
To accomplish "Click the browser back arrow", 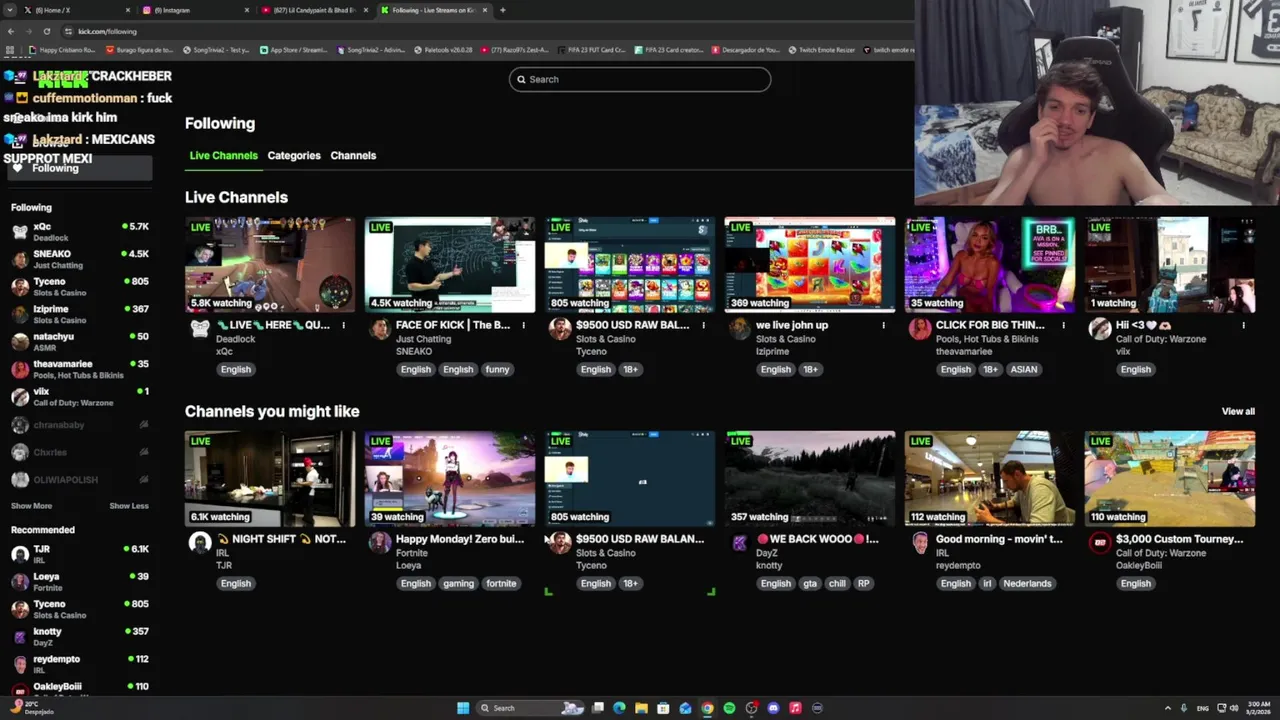I will click(10, 31).
